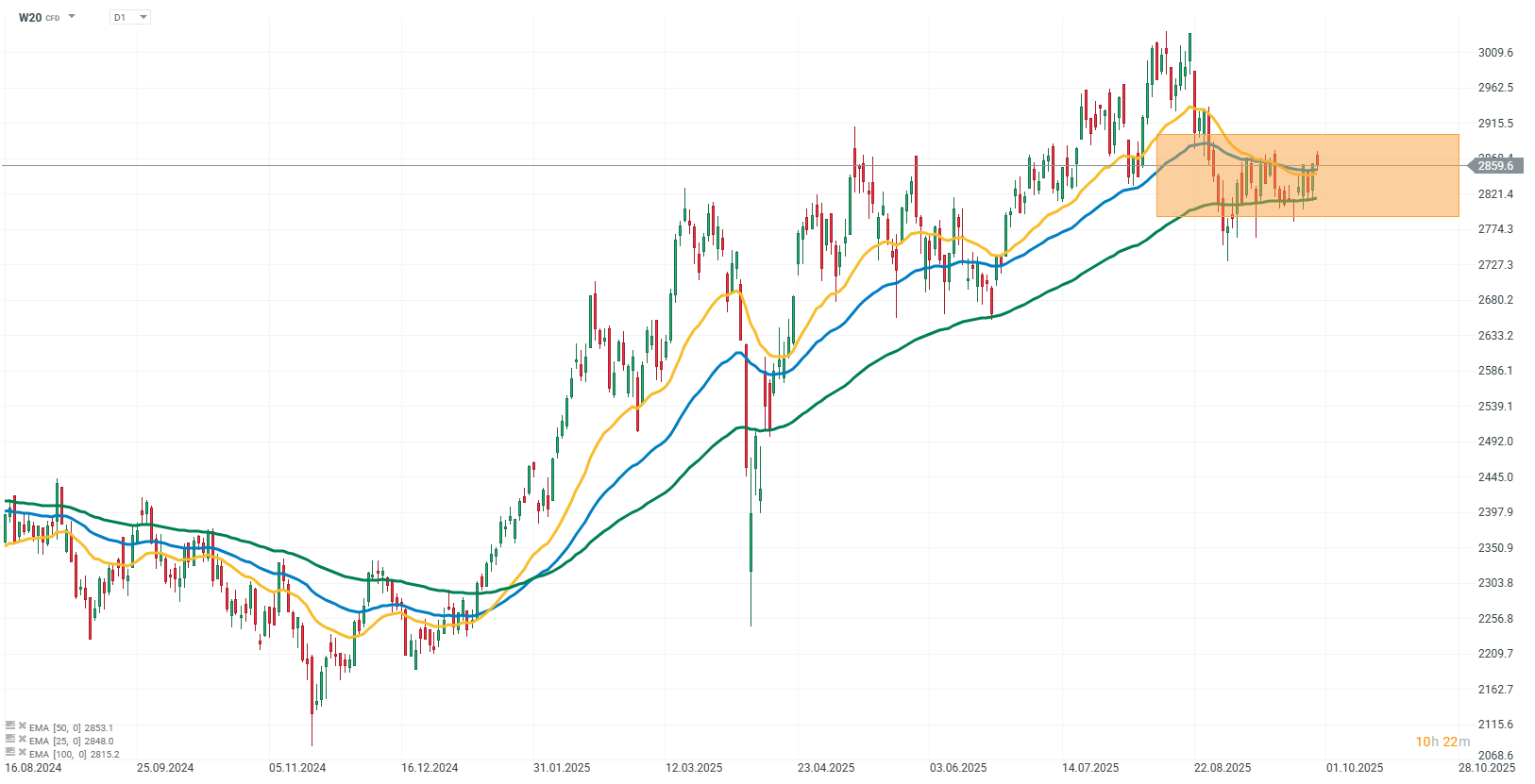The width and height of the screenshot is (1535, 784).
Task: Click the current price tag 2859.6
Action: [1494, 166]
